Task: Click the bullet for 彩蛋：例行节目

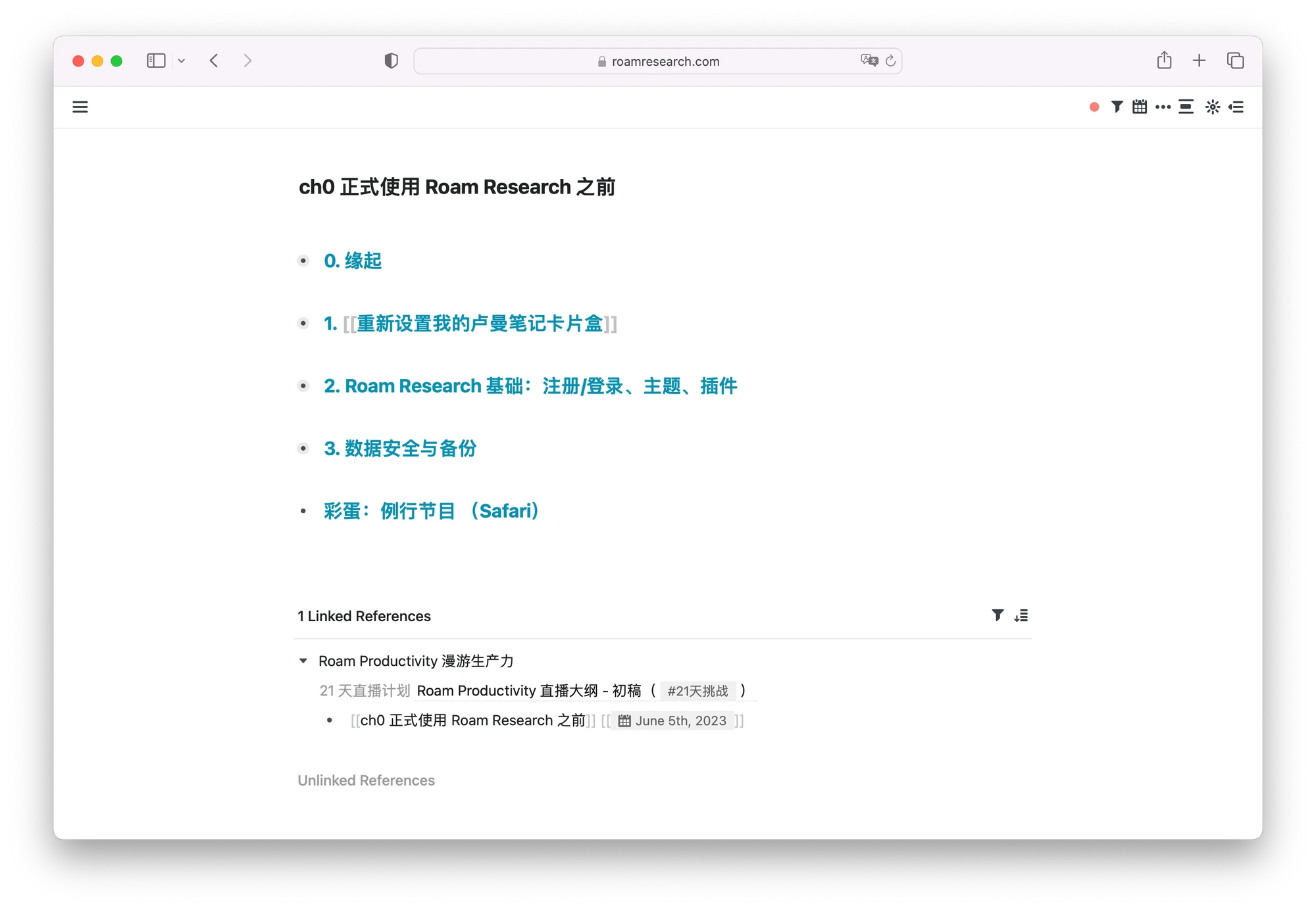Action: (303, 511)
